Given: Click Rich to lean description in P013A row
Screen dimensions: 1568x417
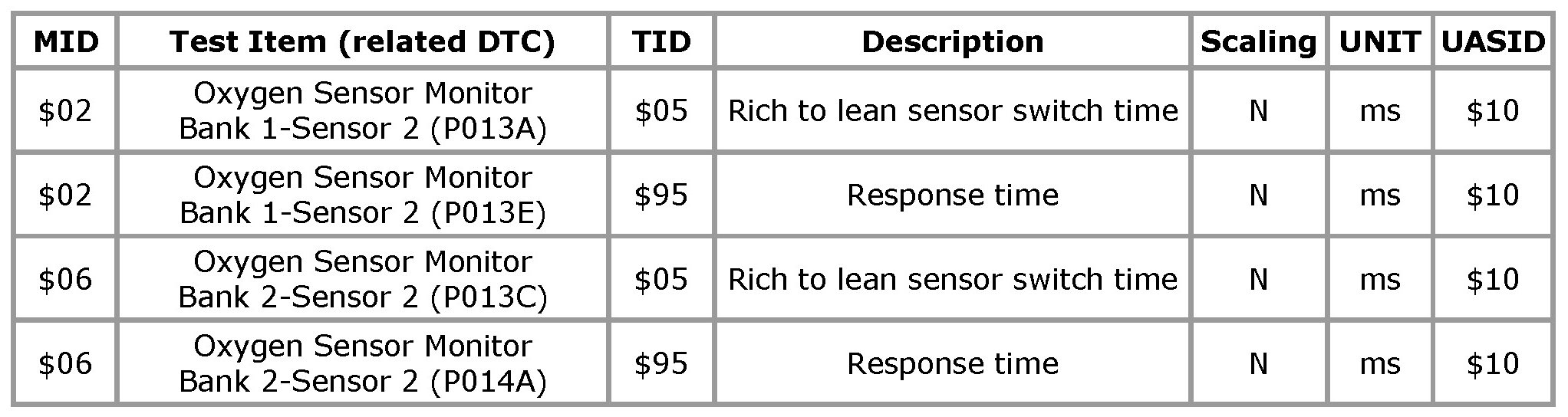Looking at the screenshot, I should coord(952,111).
